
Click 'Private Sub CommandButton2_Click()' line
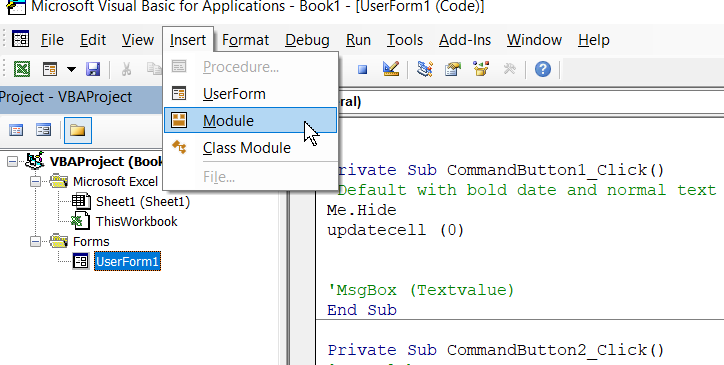click(496, 350)
